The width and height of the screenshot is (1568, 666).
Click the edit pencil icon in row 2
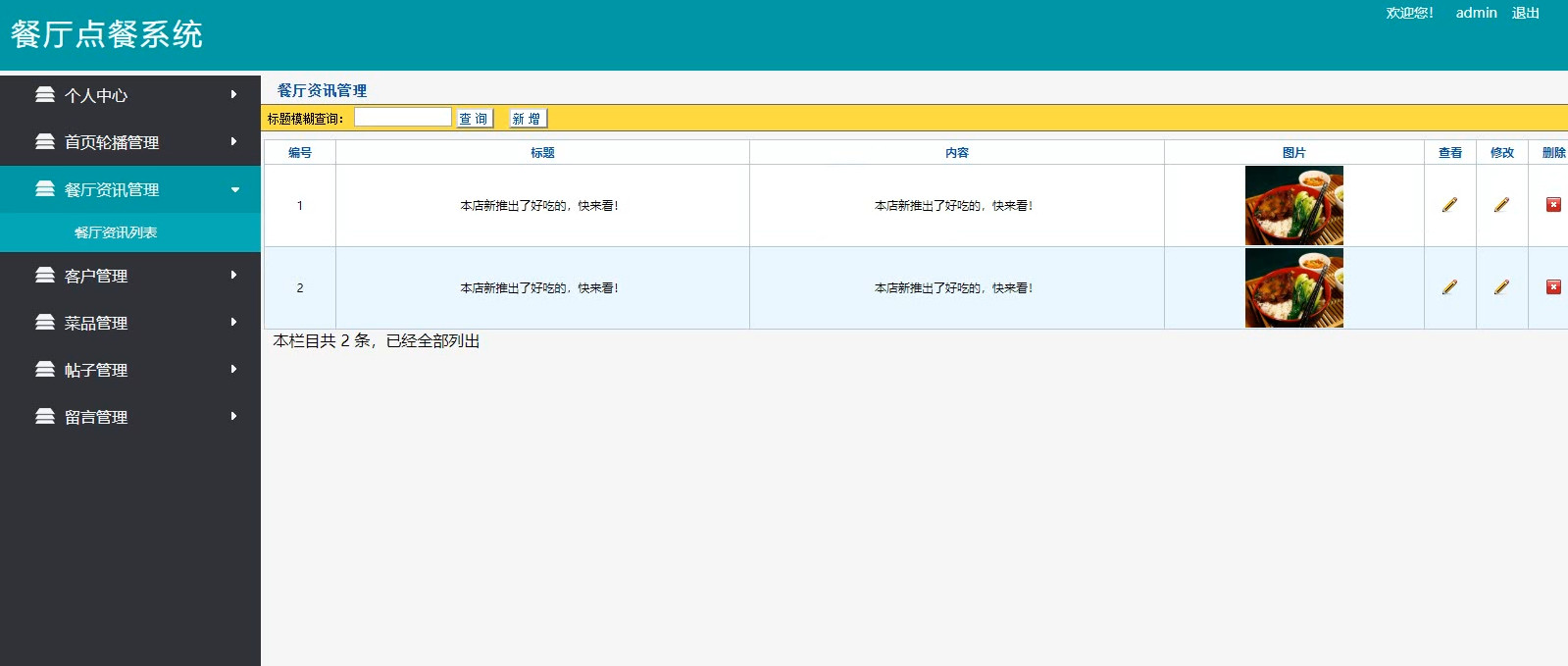pyautogui.click(x=1501, y=287)
